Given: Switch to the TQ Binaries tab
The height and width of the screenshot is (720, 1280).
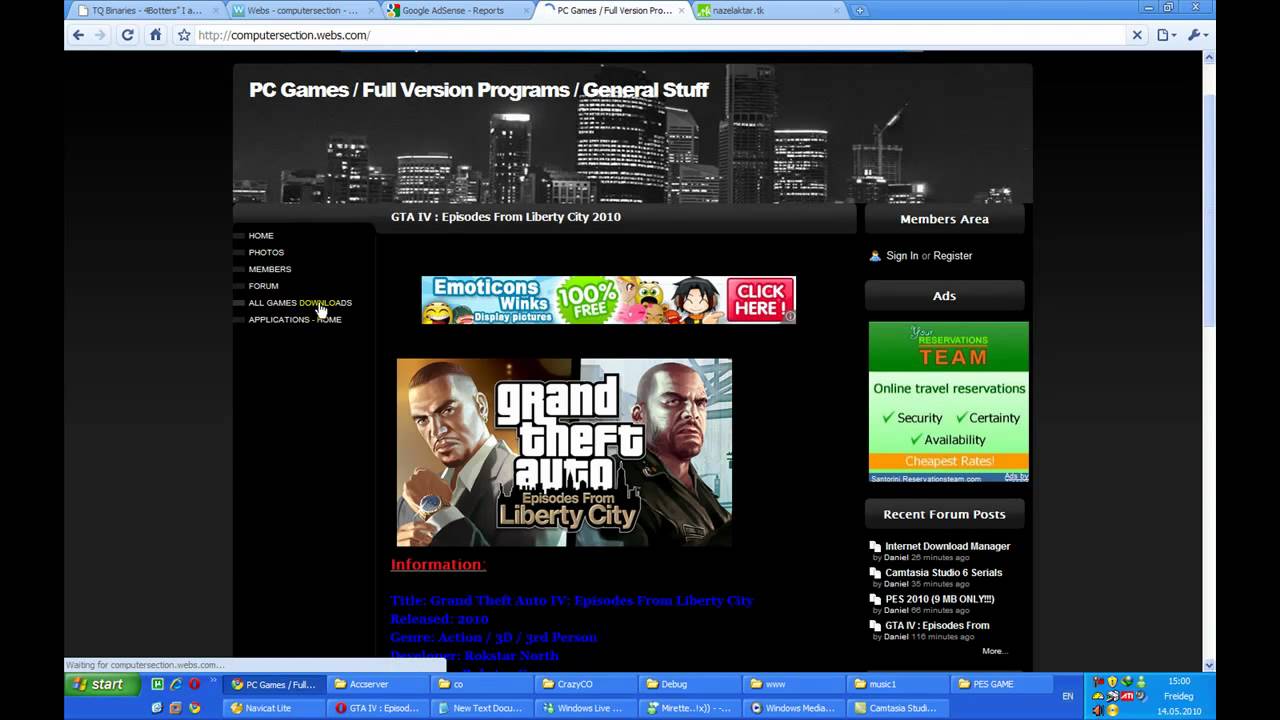Looking at the screenshot, I should pyautogui.click(x=145, y=11).
